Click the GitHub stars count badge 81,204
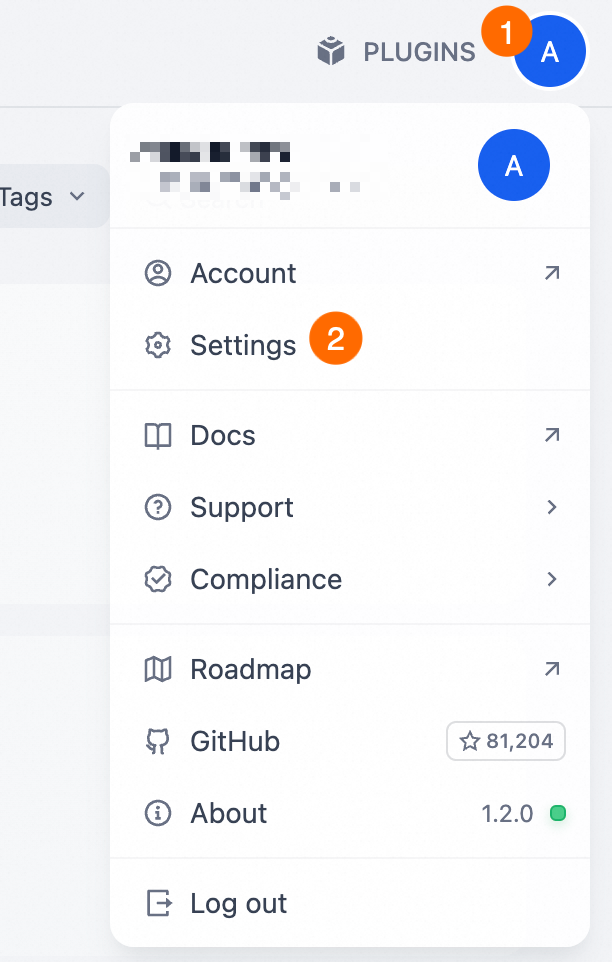 pos(506,741)
